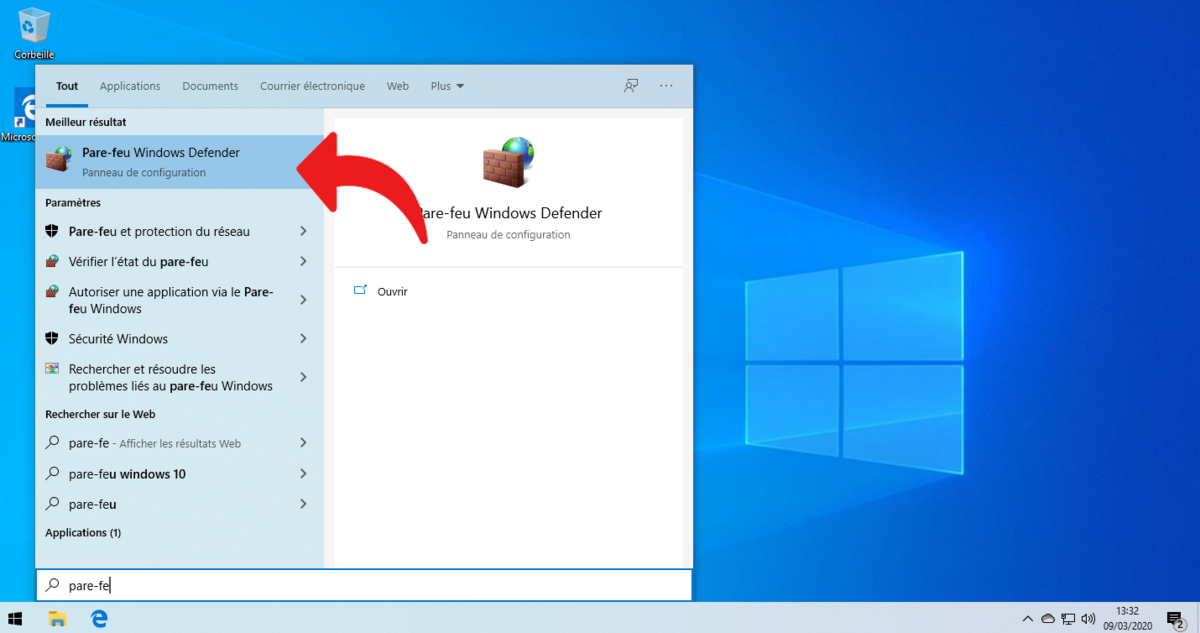Select Autoriser une application via le Pare-feu
The height and width of the screenshot is (633, 1200).
click(180, 300)
